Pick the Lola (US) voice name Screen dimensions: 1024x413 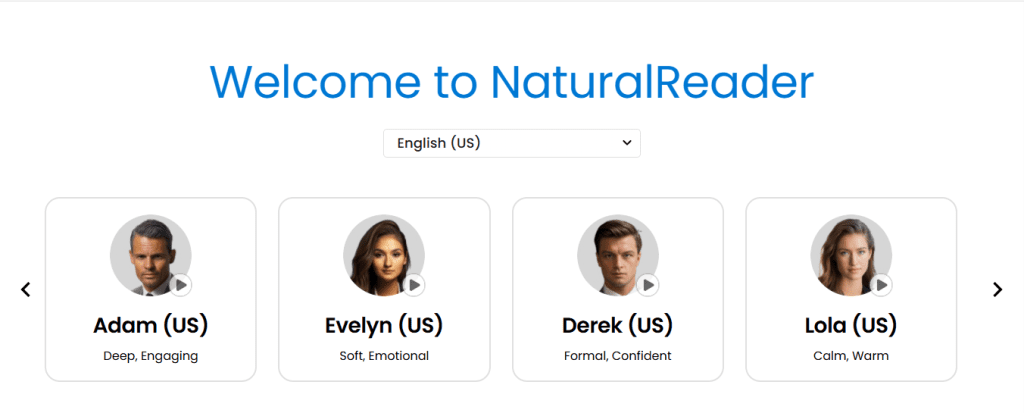(x=851, y=325)
